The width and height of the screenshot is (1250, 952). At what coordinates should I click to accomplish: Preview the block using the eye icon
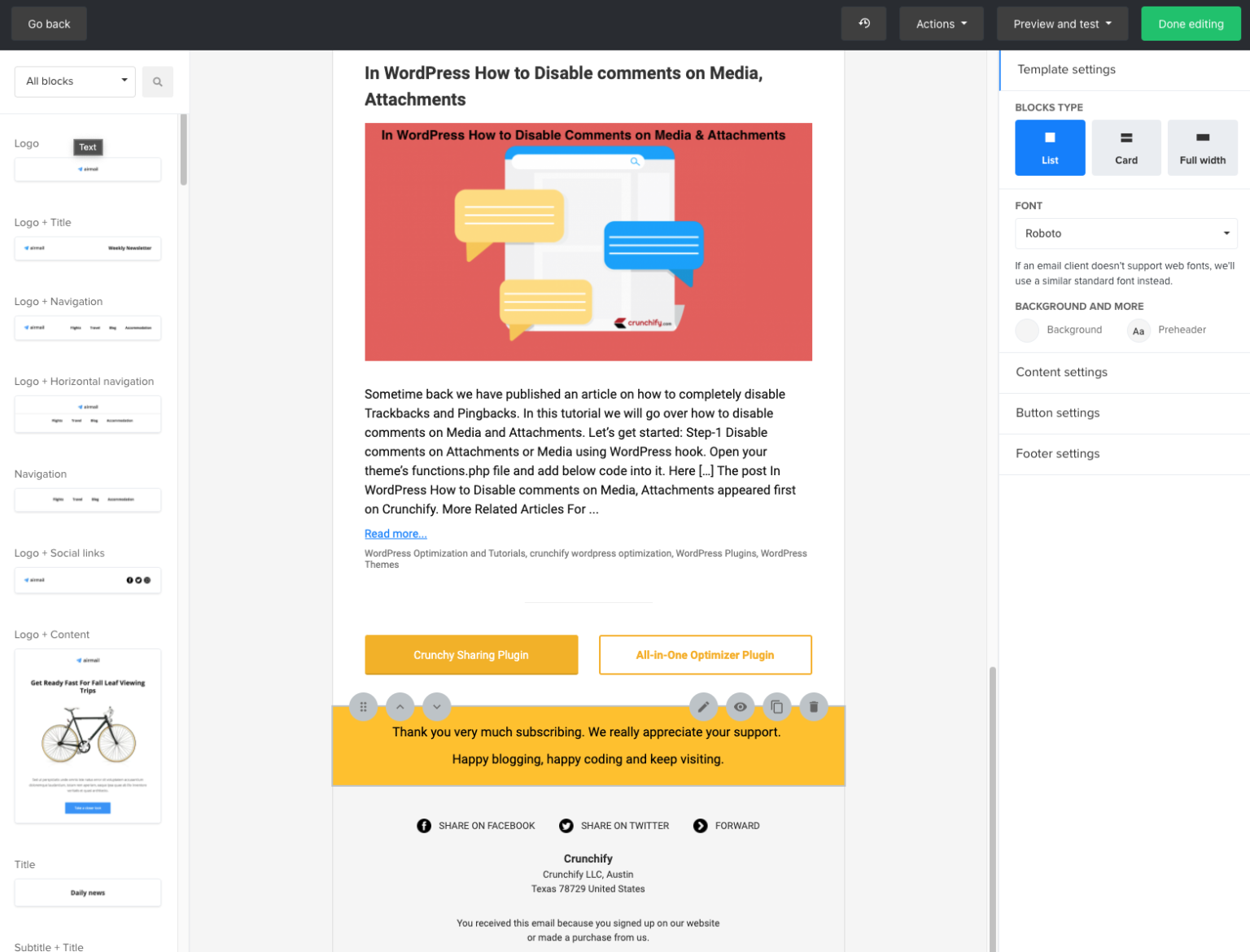[740, 706]
